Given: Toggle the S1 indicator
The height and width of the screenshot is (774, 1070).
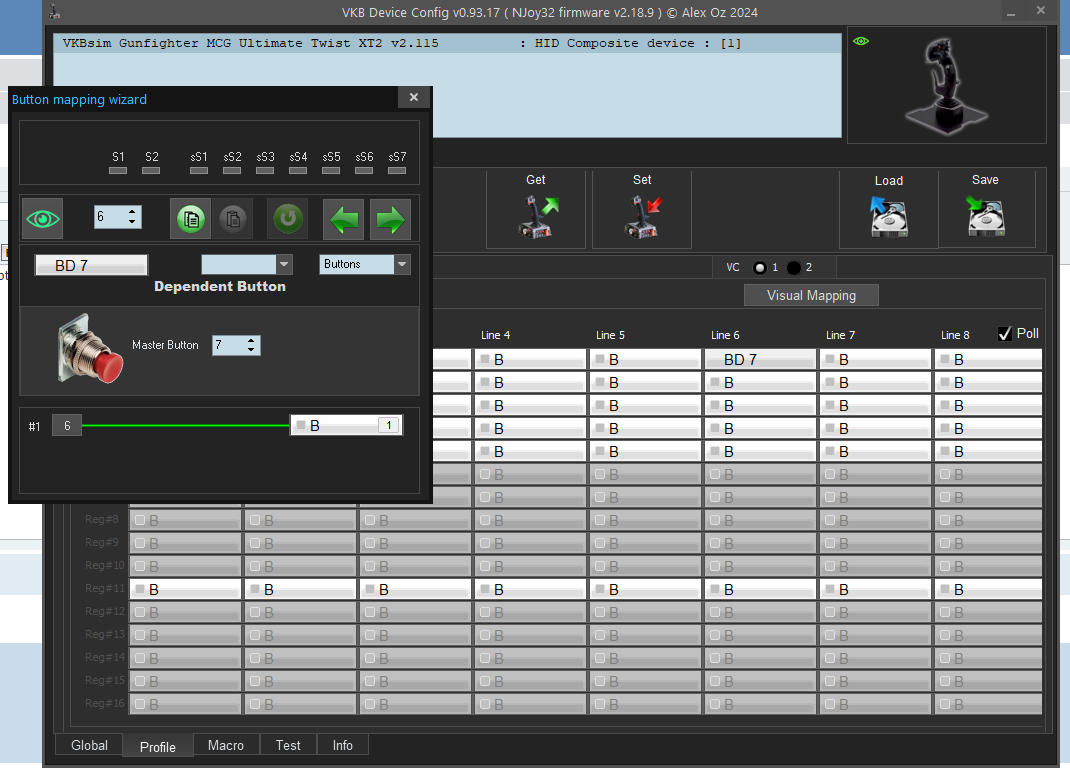Looking at the screenshot, I should pos(118,171).
